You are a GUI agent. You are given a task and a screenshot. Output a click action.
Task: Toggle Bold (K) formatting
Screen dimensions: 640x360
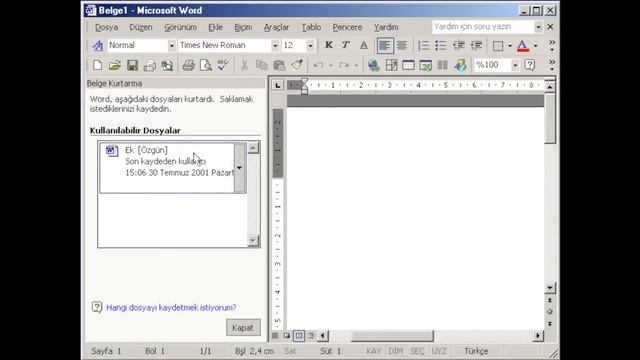point(329,45)
